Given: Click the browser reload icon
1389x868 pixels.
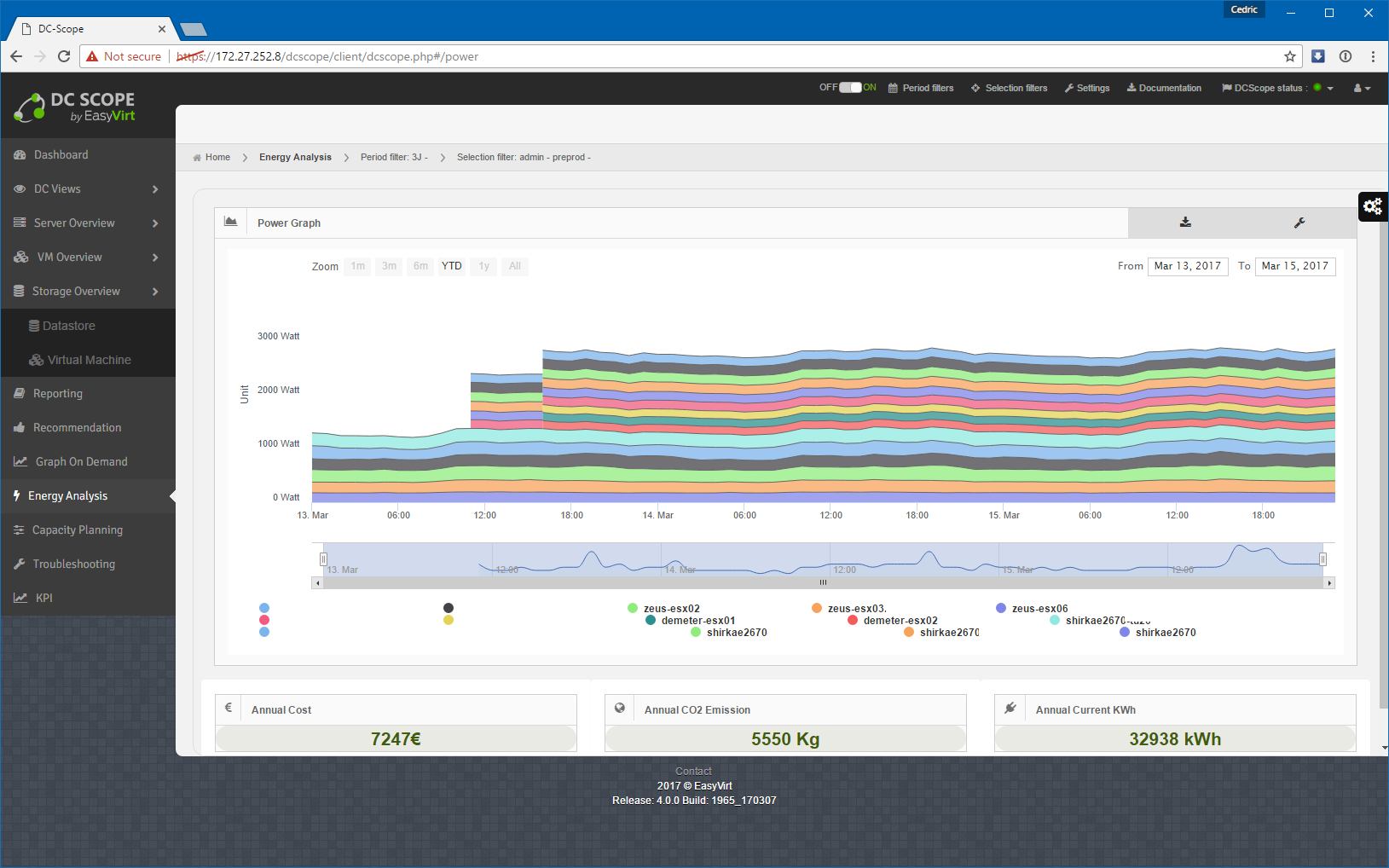Looking at the screenshot, I should 64,56.
